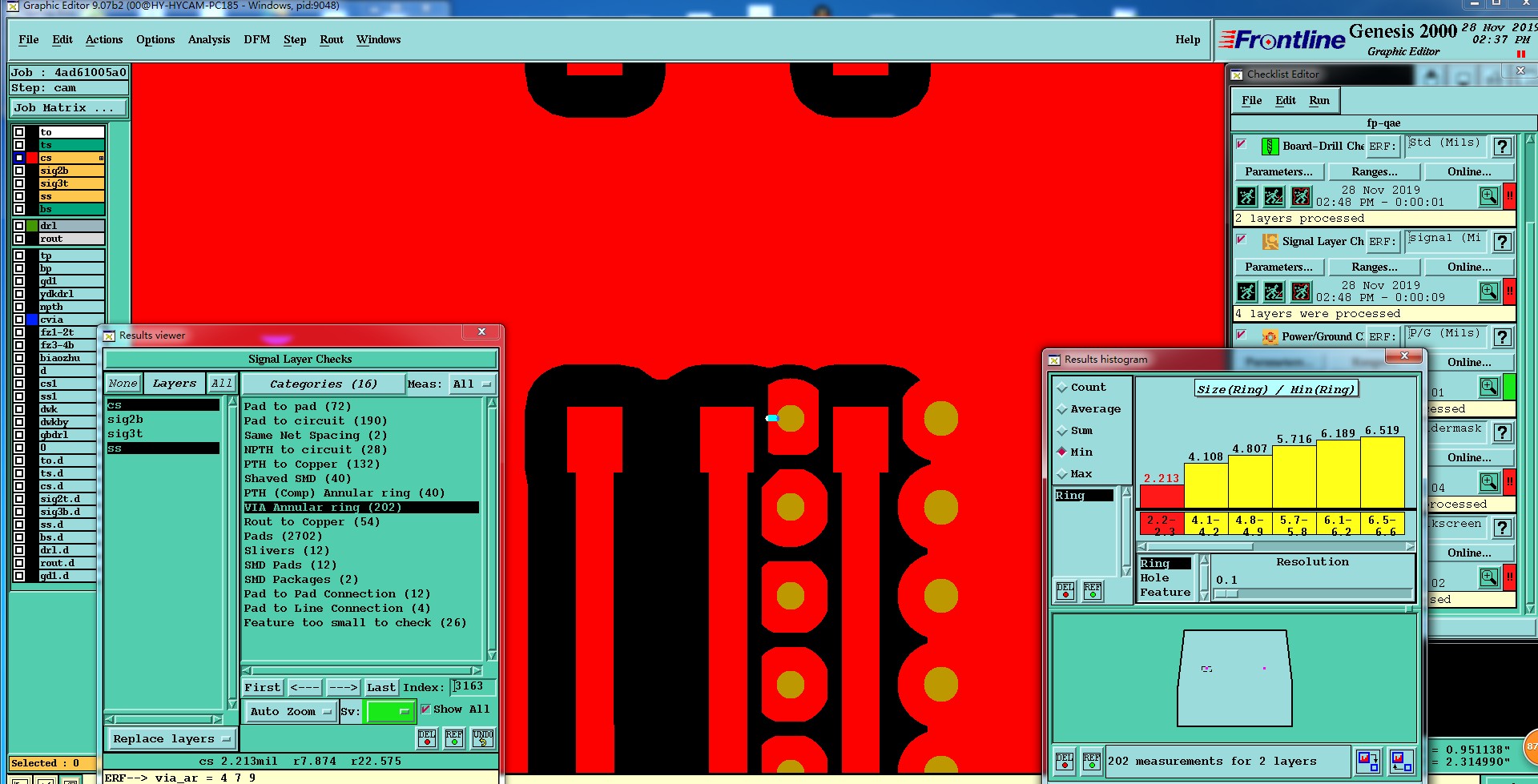
Task: Select Max radio in Results histogram
Action: (x=1062, y=474)
